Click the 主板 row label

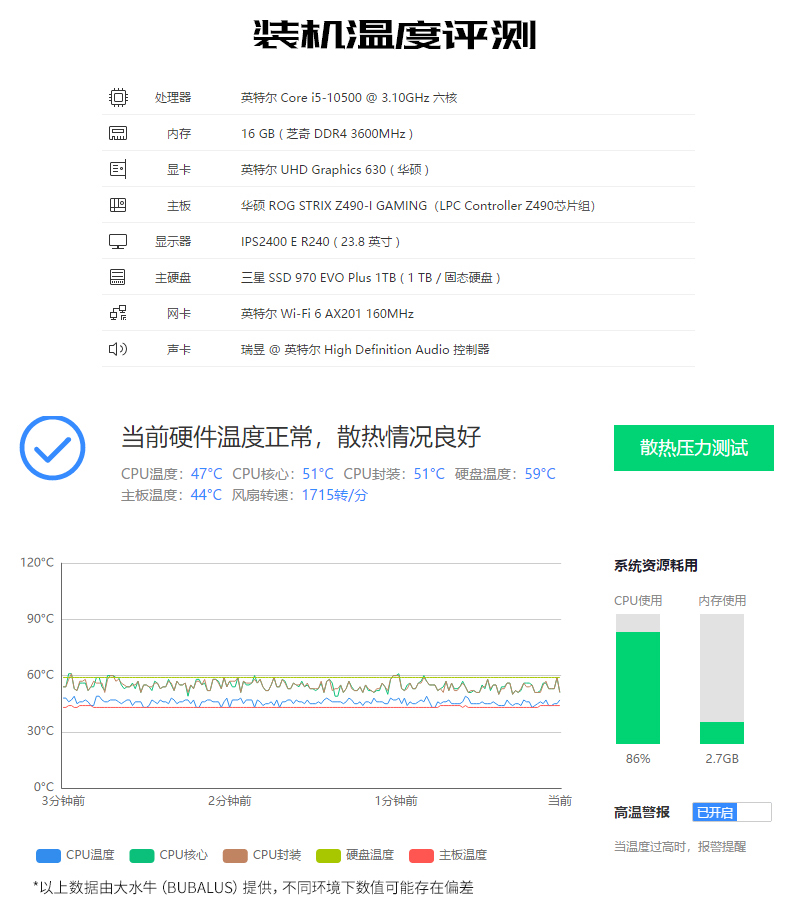click(x=179, y=205)
